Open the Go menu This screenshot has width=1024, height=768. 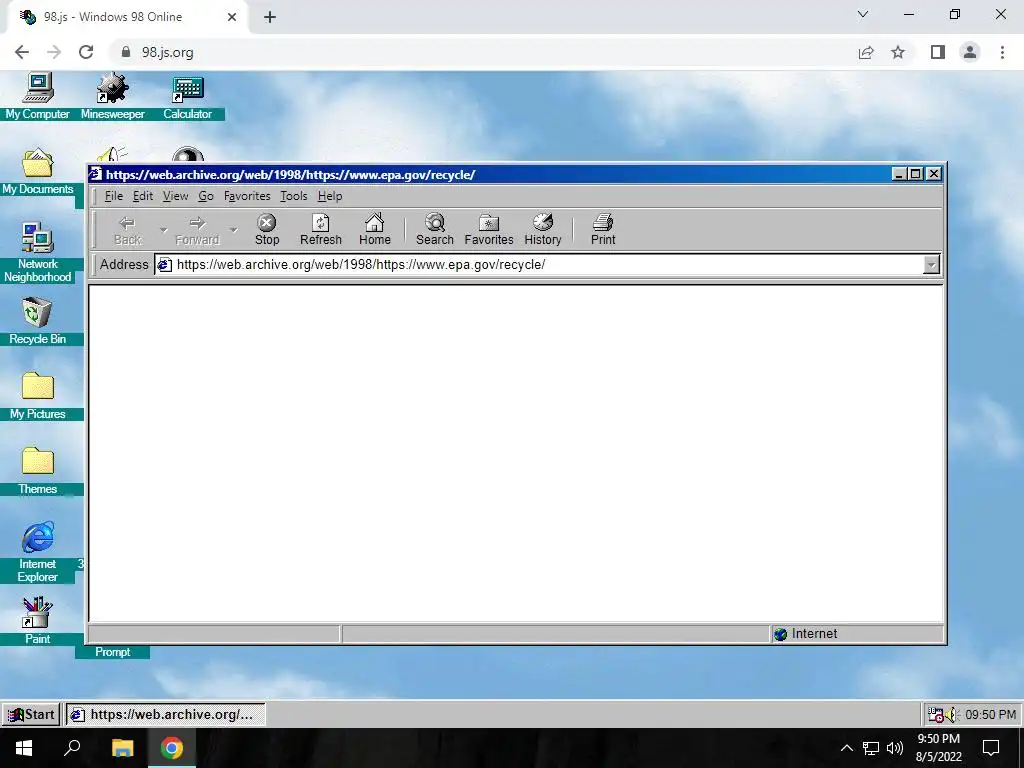pyautogui.click(x=206, y=196)
